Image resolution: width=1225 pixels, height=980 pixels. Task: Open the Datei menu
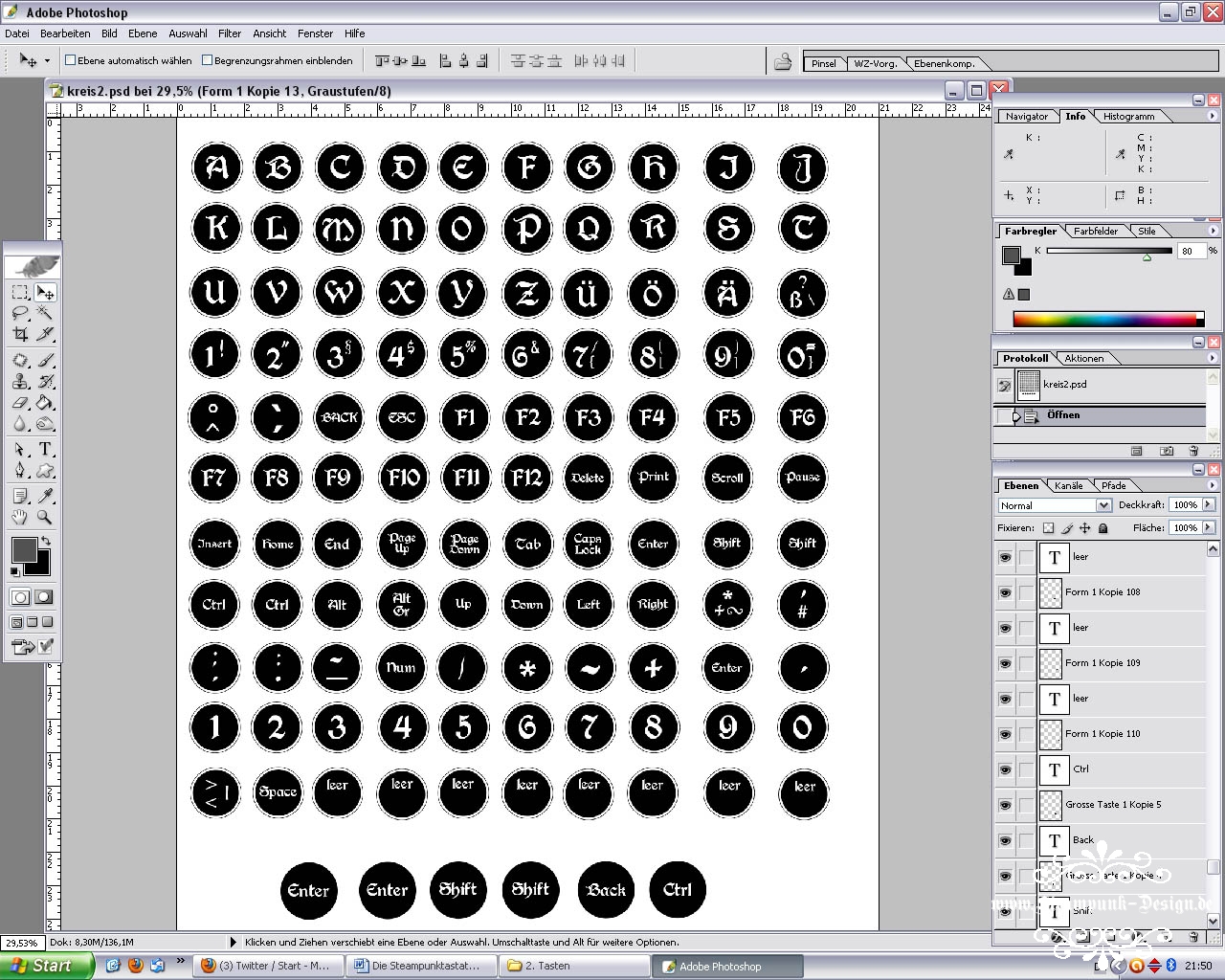click(17, 33)
